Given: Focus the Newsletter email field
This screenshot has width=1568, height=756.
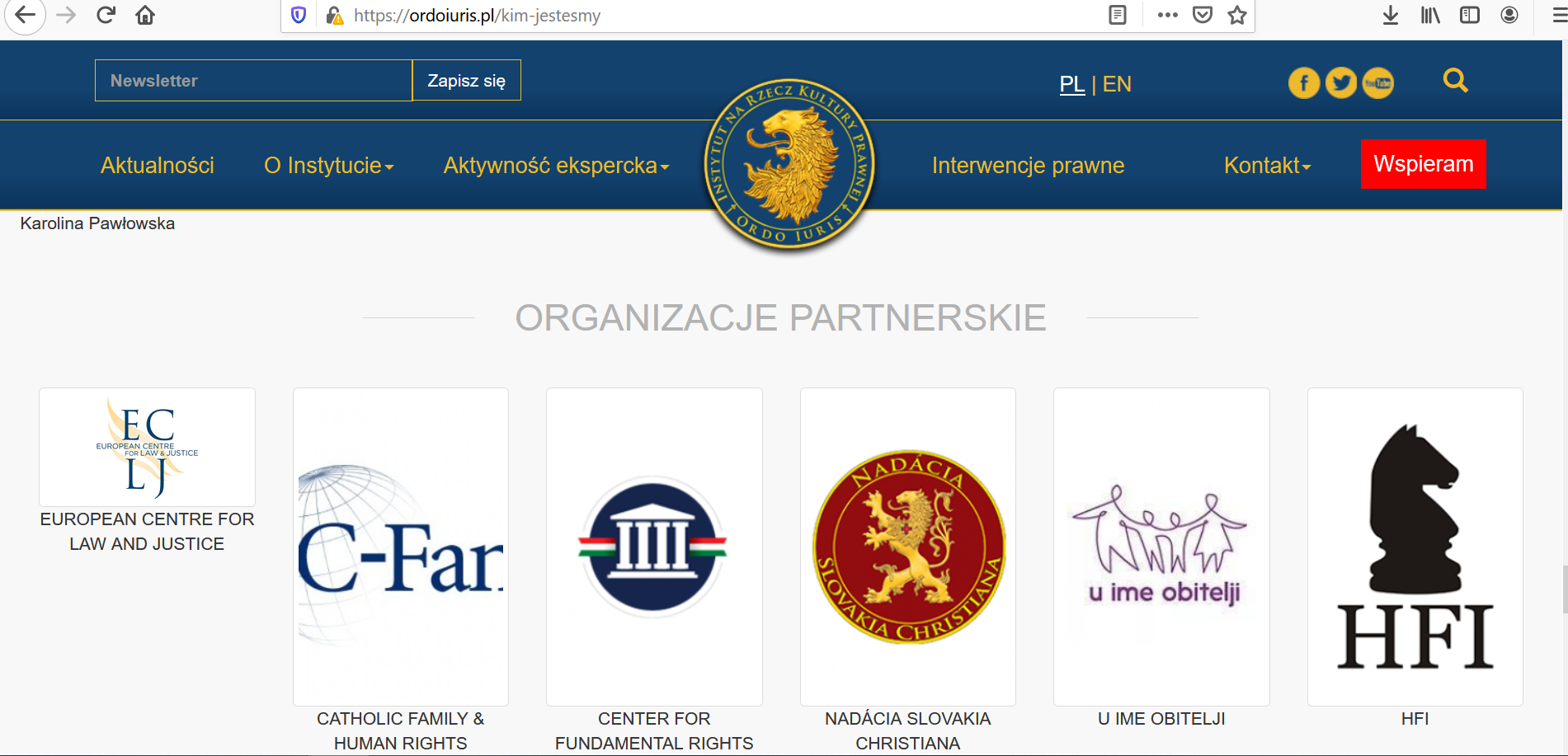Looking at the screenshot, I should click(253, 81).
